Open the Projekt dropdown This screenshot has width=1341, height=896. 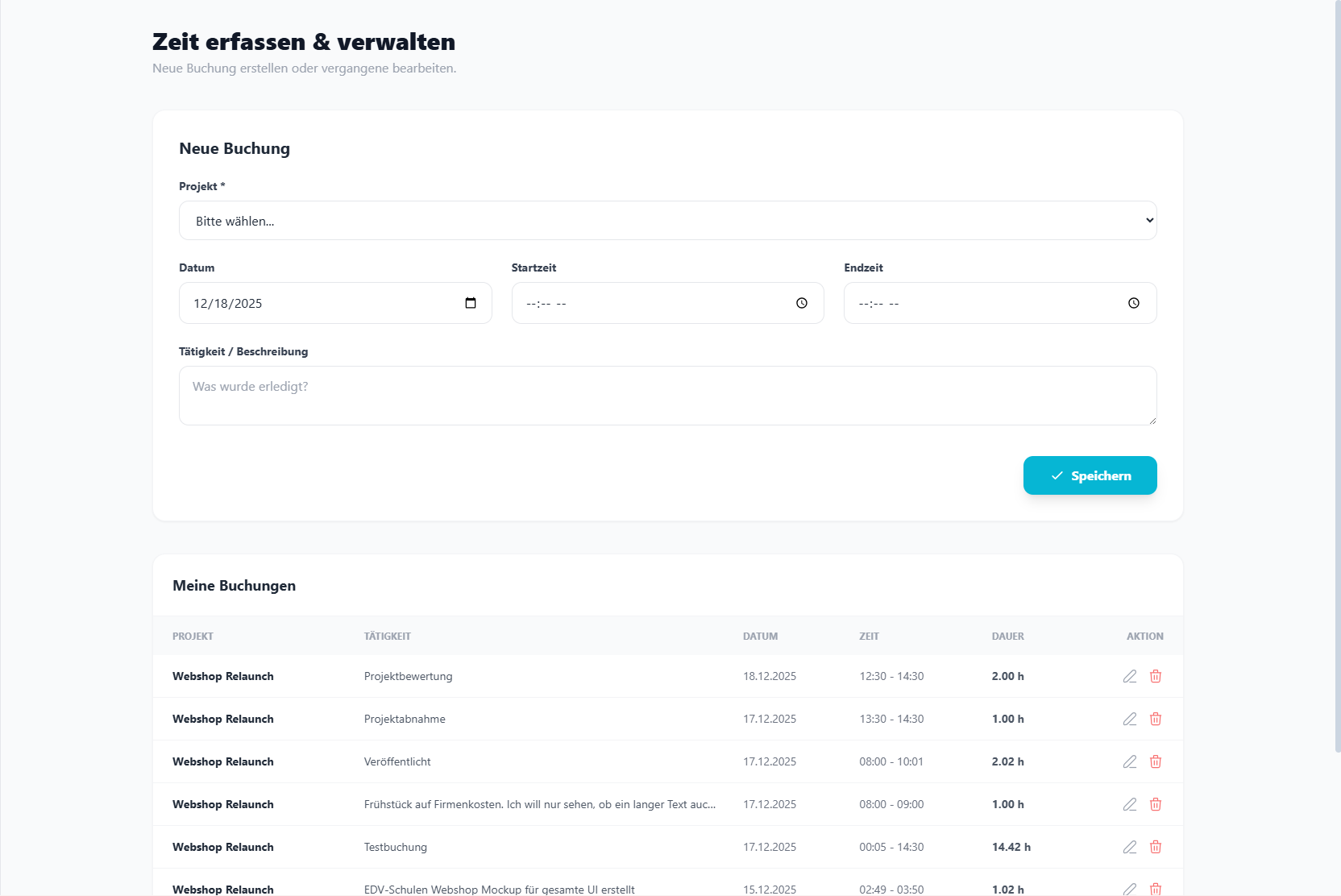pyautogui.click(x=667, y=221)
